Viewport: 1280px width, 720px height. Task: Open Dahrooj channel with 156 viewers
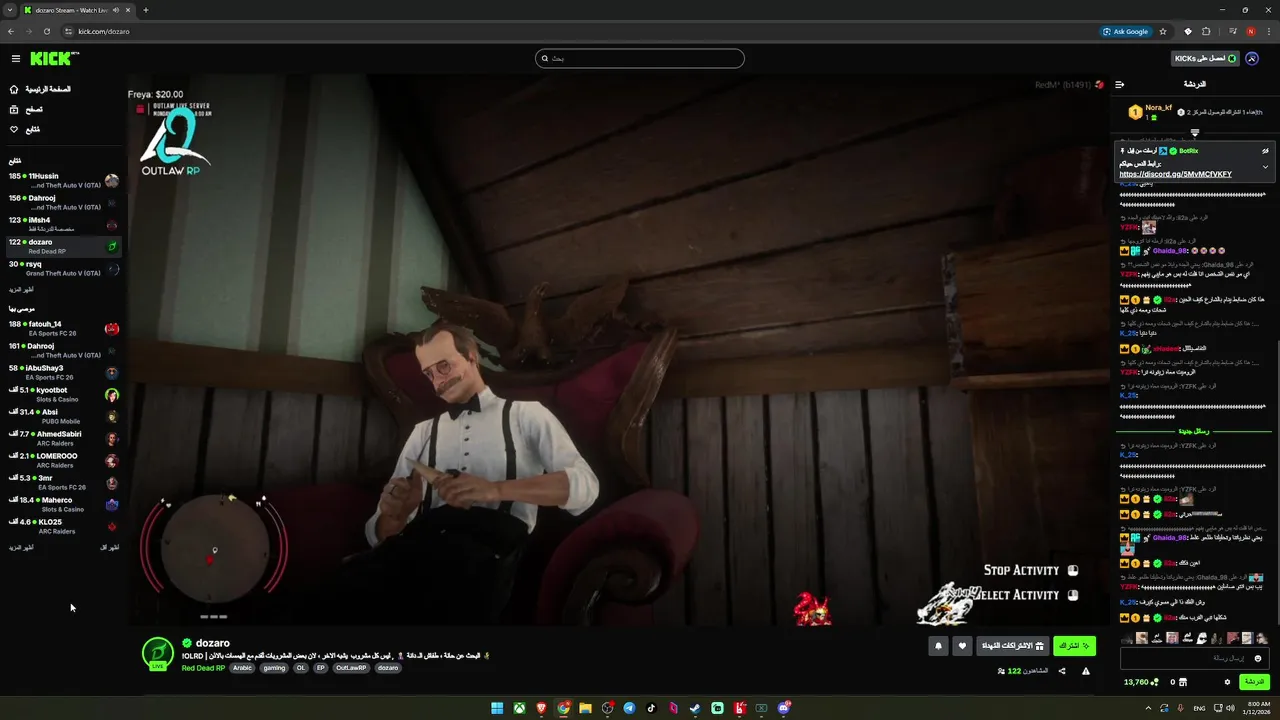pos(62,203)
